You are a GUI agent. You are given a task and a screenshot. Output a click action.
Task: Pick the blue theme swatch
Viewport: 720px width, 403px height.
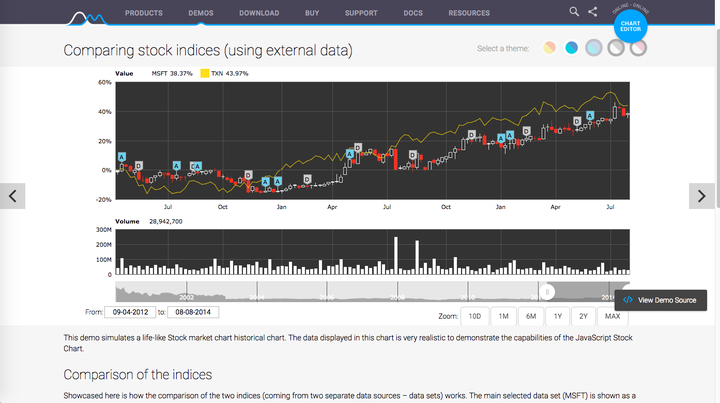coord(572,47)
